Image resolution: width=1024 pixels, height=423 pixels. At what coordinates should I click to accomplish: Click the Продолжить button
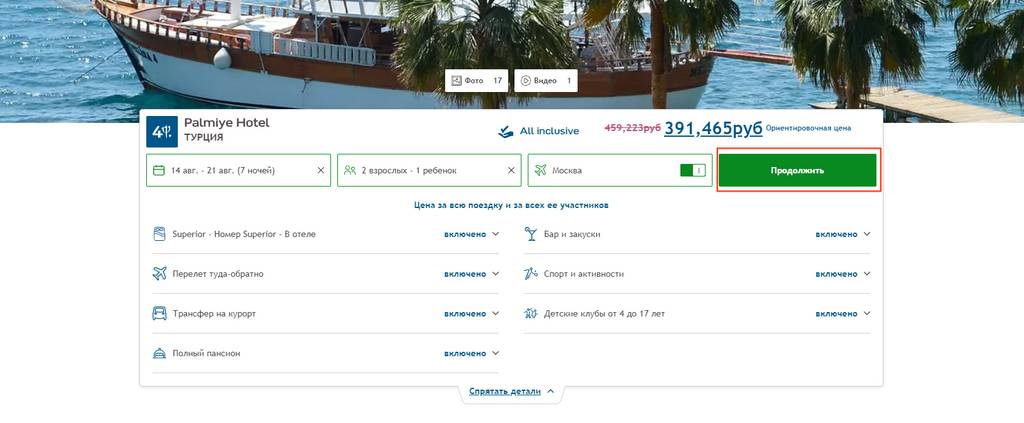click(x=797, y=170)
